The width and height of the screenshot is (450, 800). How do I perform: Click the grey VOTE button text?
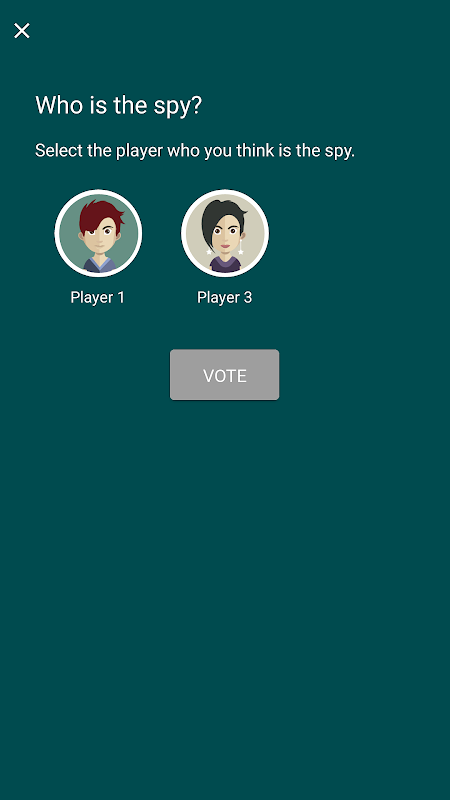pos(224,376)
